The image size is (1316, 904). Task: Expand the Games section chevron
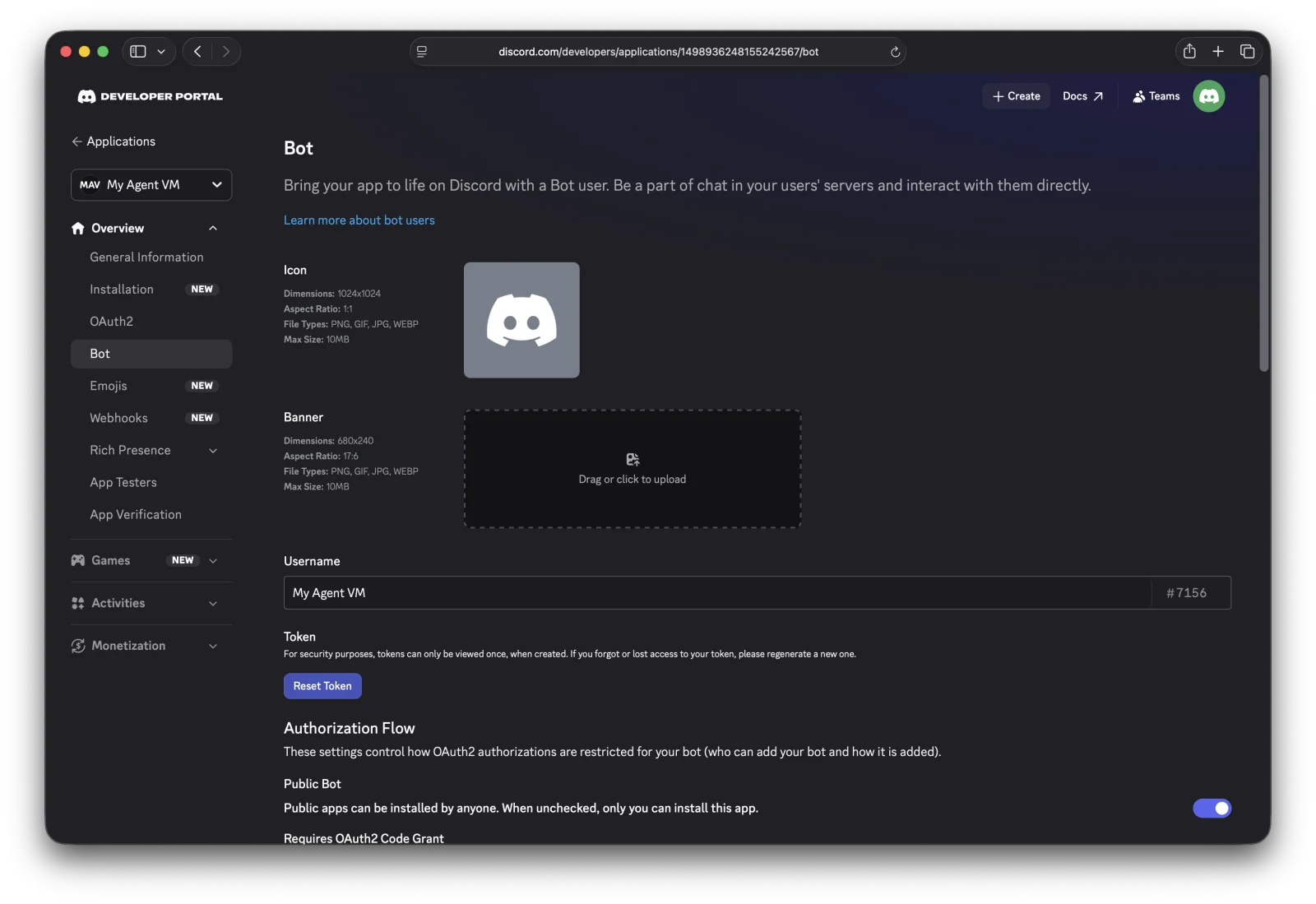click(213, 561)
